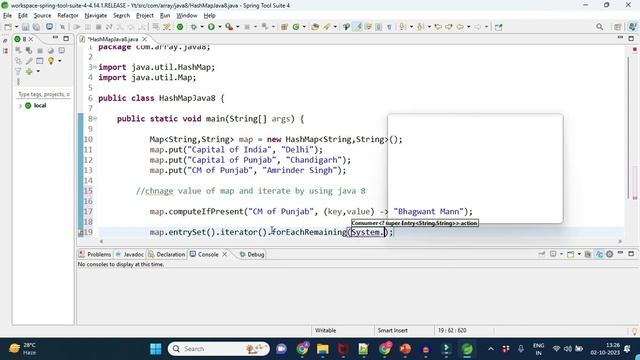Click the green Boot Dashboard relaunch icon
This screenshot has height=360, width=640.
[180, 27]
